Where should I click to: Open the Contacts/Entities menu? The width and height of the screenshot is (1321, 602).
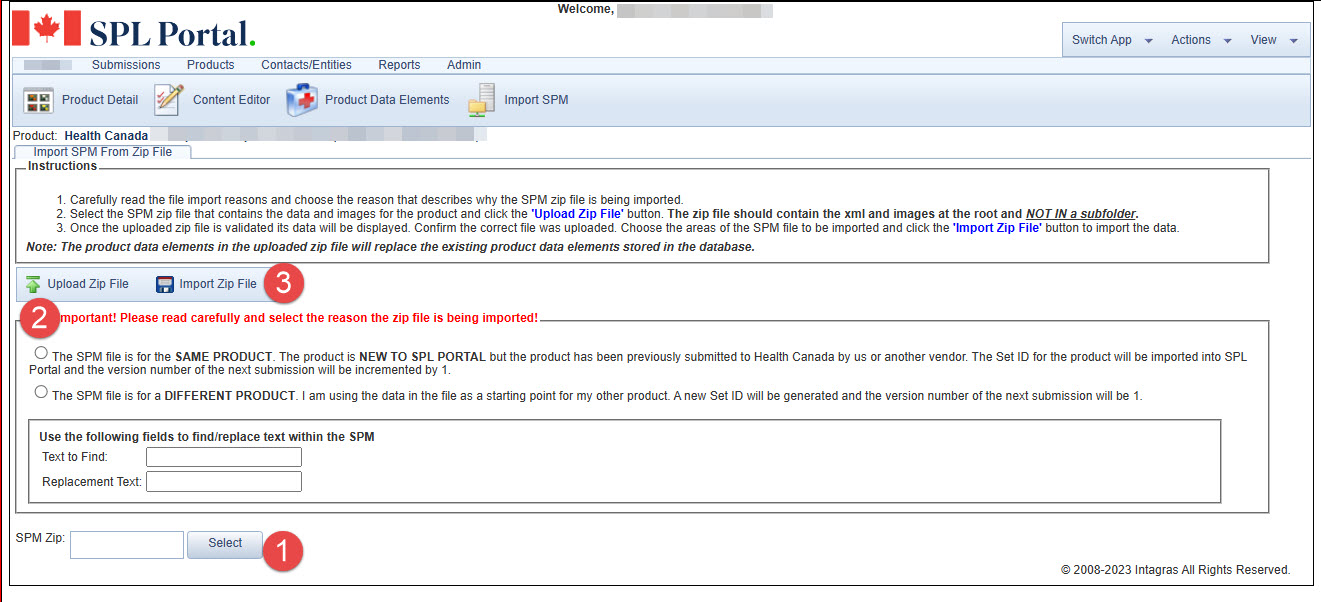click(x=306, y=65)
